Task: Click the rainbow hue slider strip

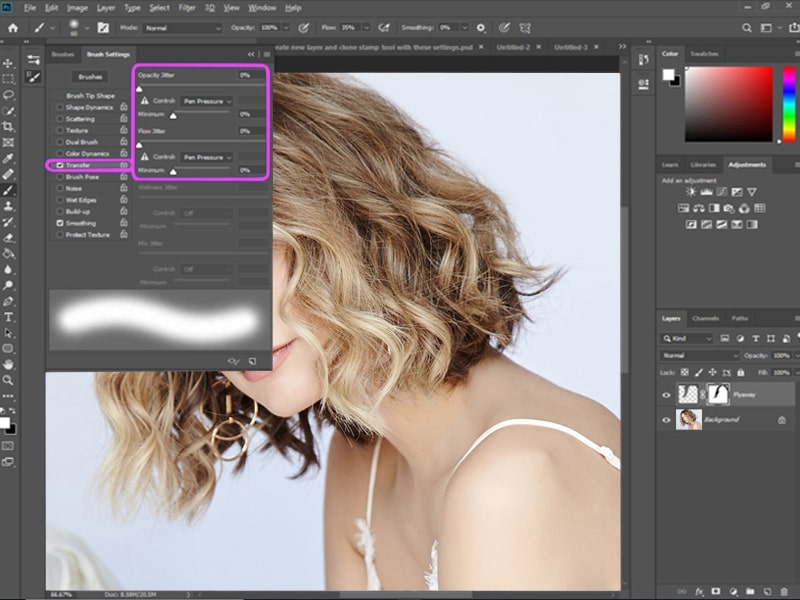Action: [789, 104]
